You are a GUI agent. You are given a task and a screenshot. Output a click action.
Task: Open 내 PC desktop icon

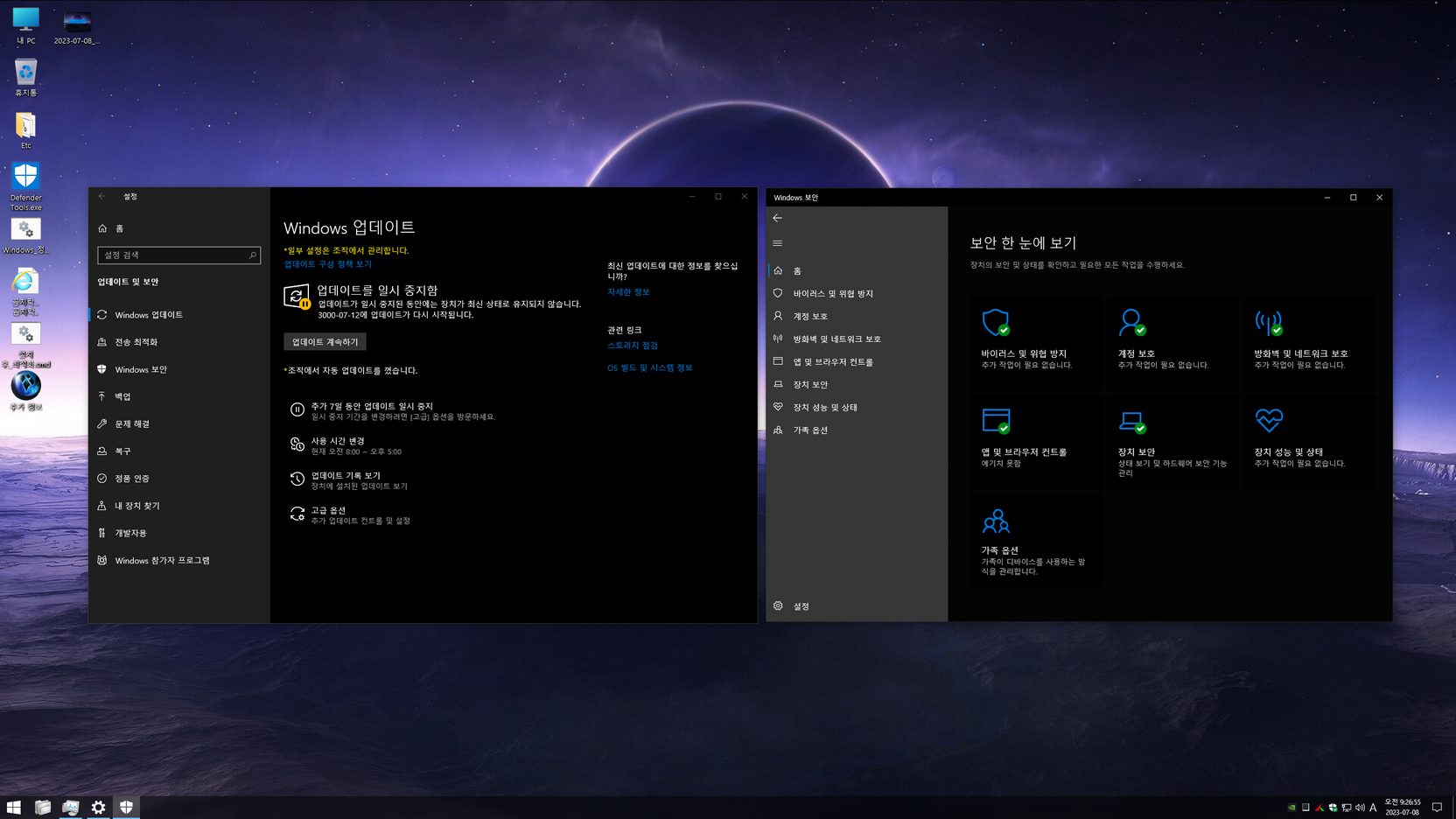25,25
